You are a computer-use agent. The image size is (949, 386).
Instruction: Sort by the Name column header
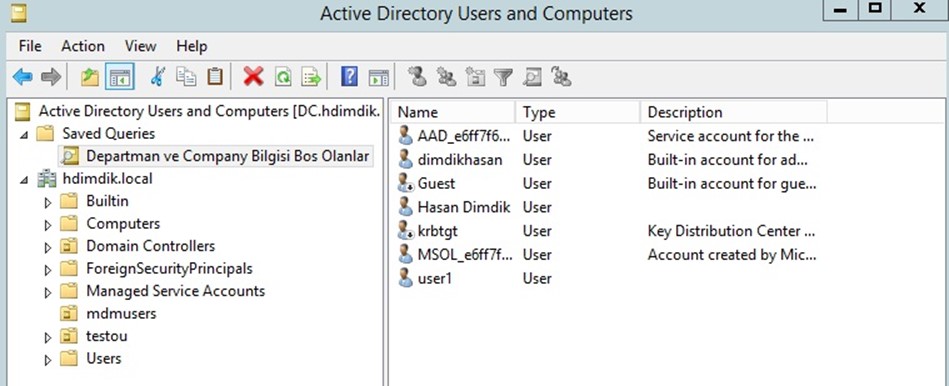click(x=454, y=113)
